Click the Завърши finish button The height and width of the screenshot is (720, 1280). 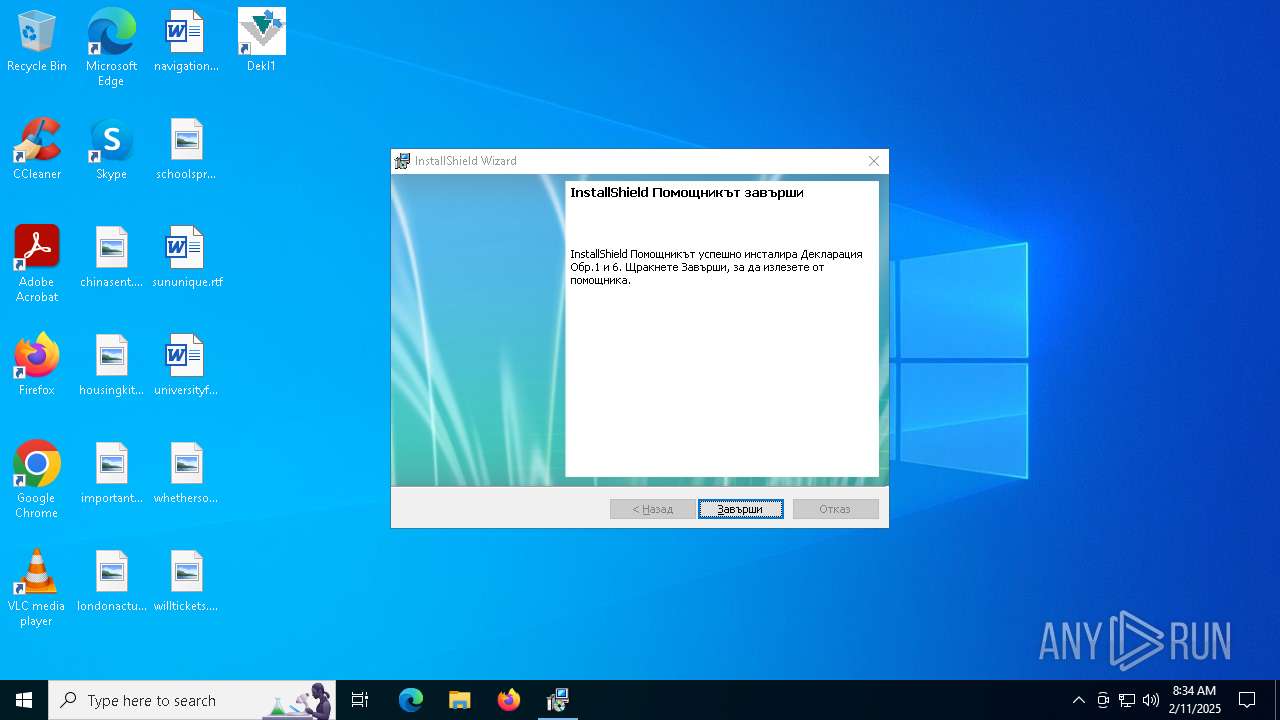[x=741, y=509]
